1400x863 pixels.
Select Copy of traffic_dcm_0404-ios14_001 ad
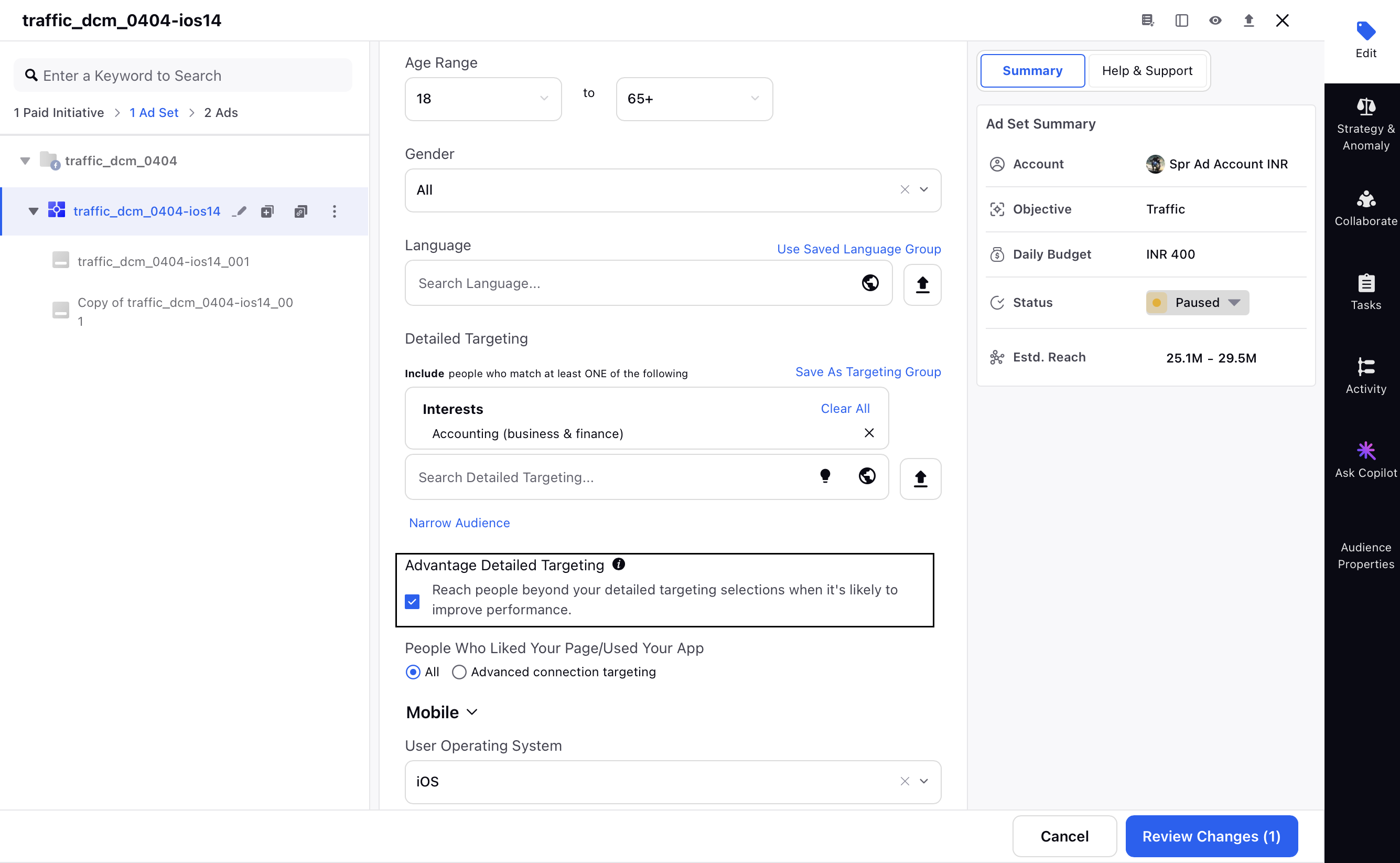point(185,312)
